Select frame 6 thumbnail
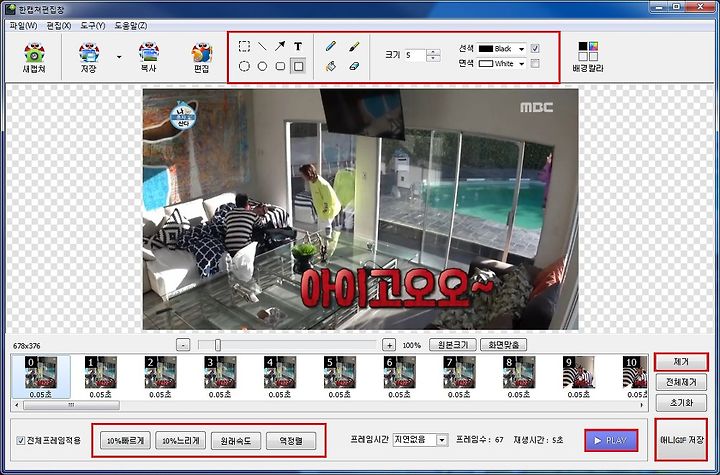This screenshot has height=475, width=720. pyautogui.click(x=399, y=377)
